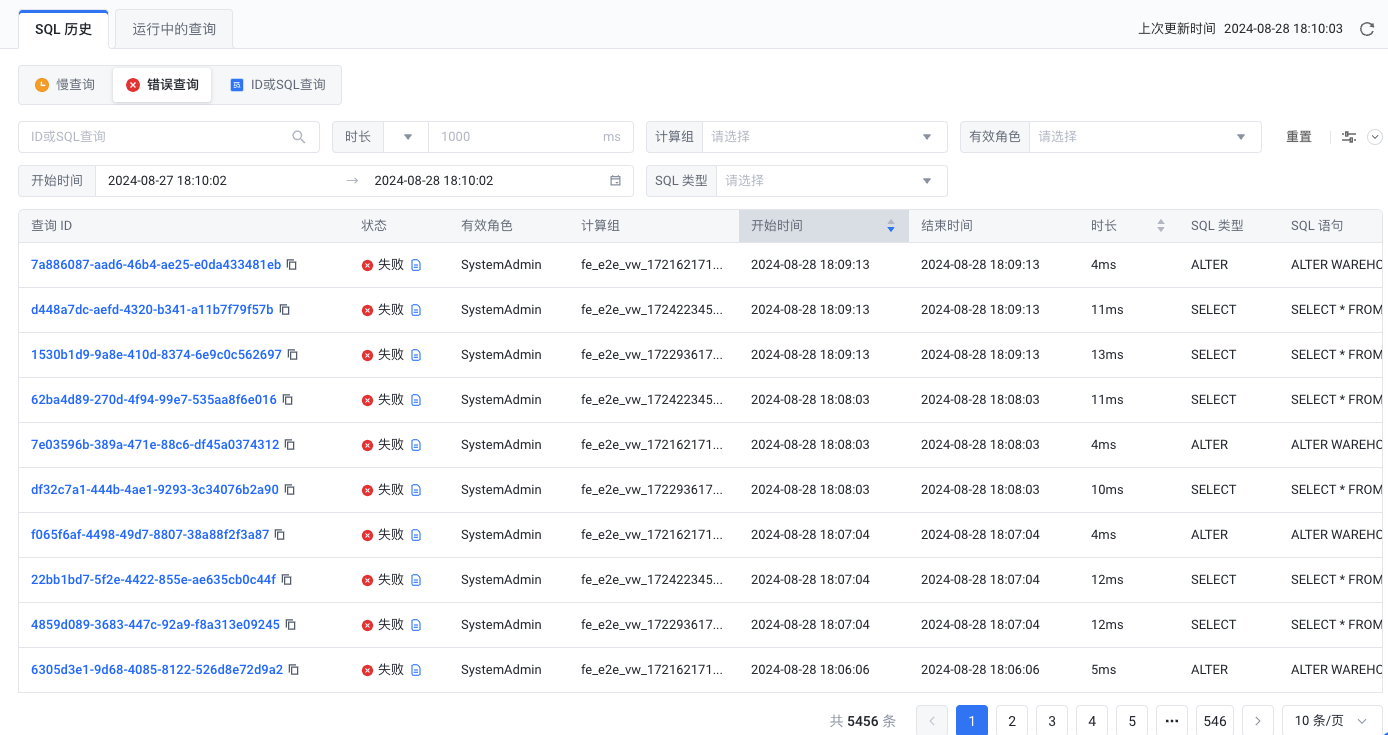Copy query ID 22bb1bd7-5f2e-4422-855e-ae635cb0c44f

tap(286, 580)
